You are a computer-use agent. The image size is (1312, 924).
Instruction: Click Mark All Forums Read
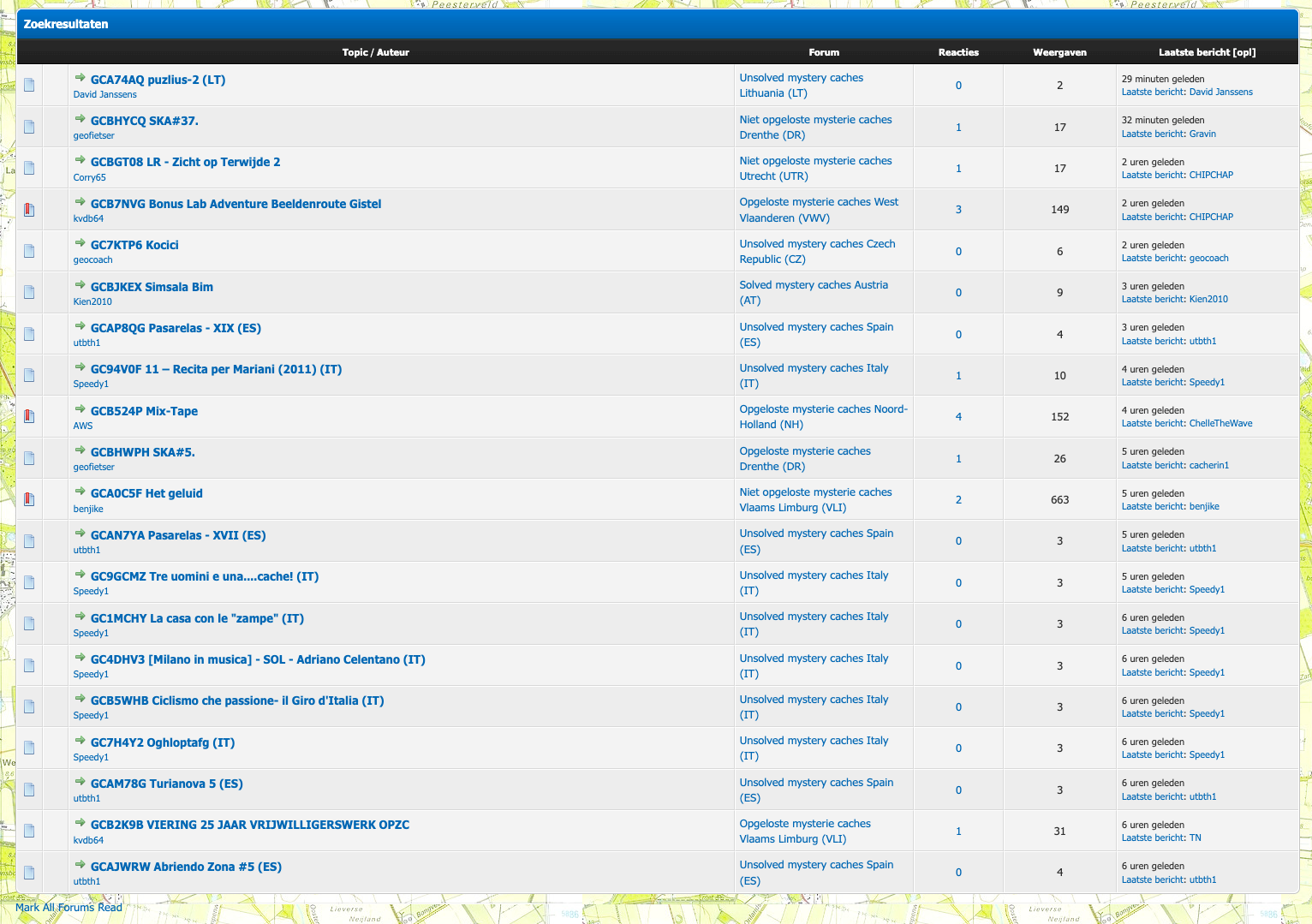[69, 907]
